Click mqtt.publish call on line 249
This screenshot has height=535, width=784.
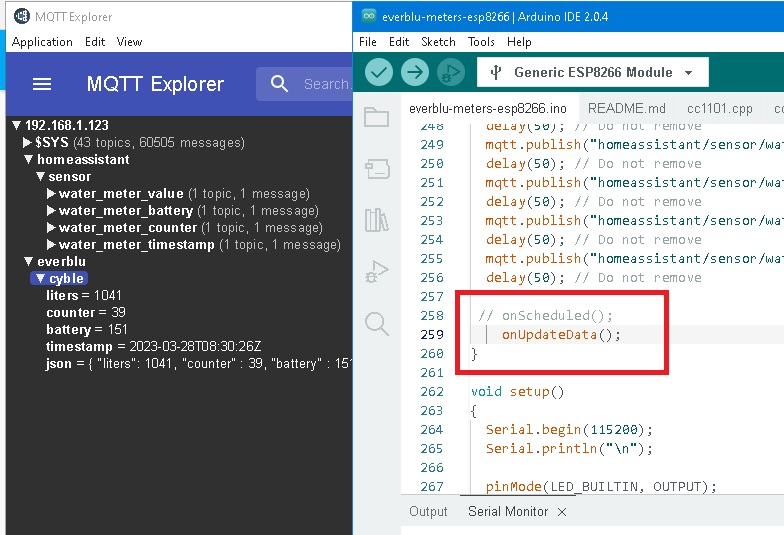point(634,144)
